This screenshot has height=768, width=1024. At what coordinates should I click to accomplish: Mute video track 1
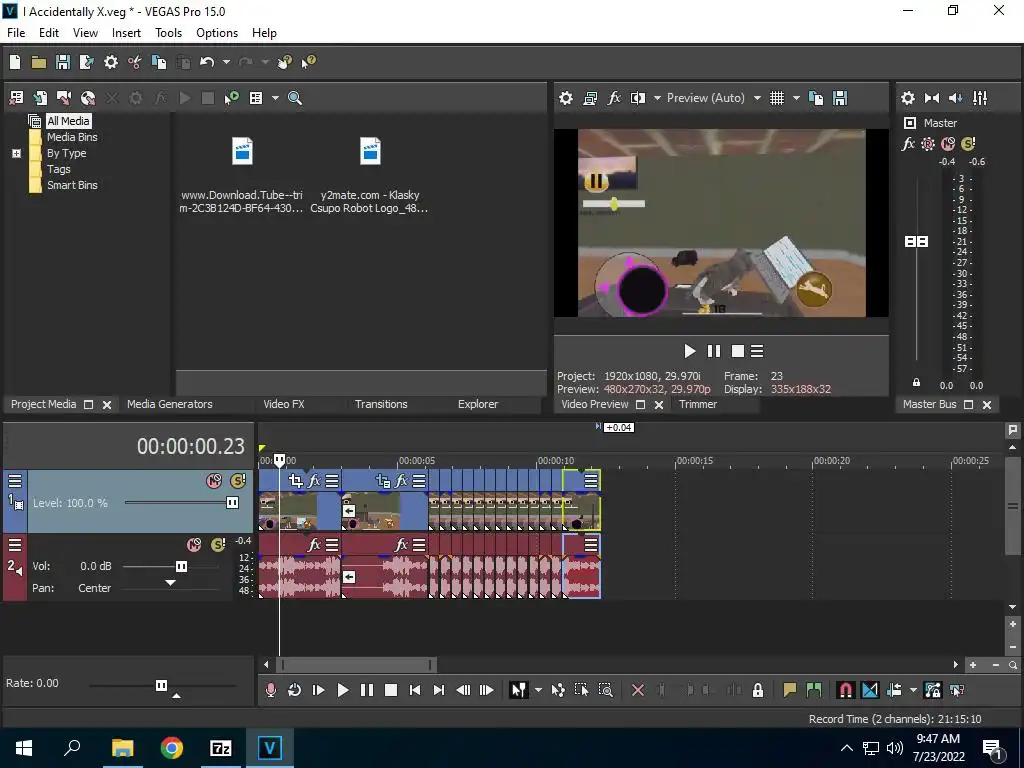[x=214, y=481]
